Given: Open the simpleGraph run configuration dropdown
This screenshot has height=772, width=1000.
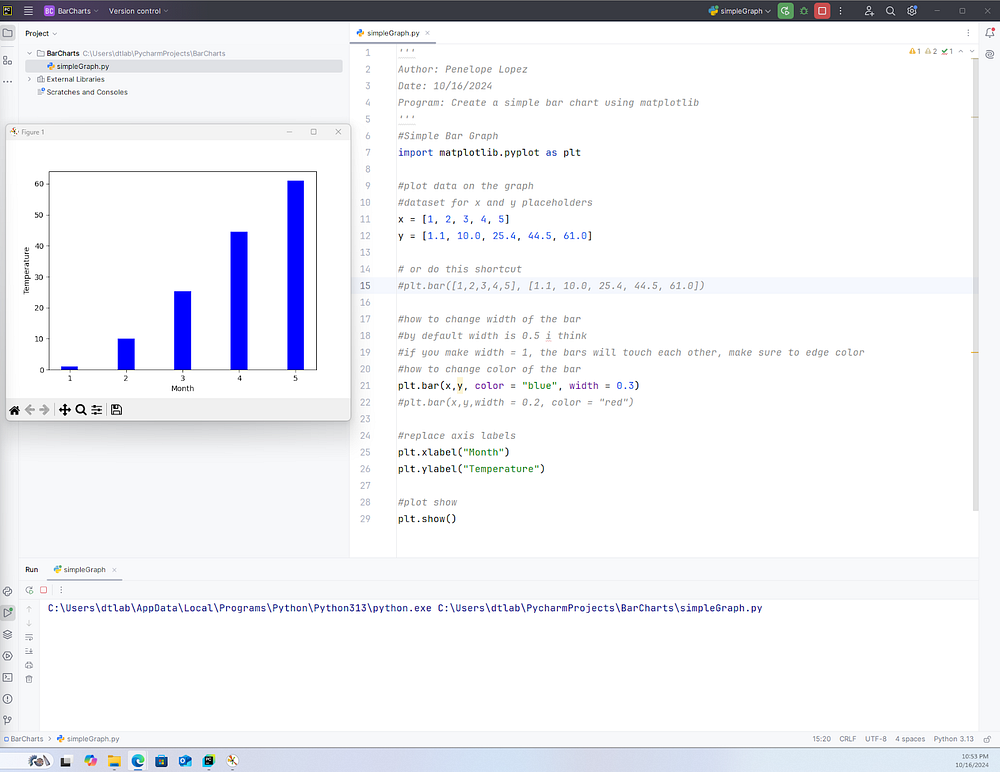Looking at the screenshot, I should pyautogui.click(x=740, y=11).
